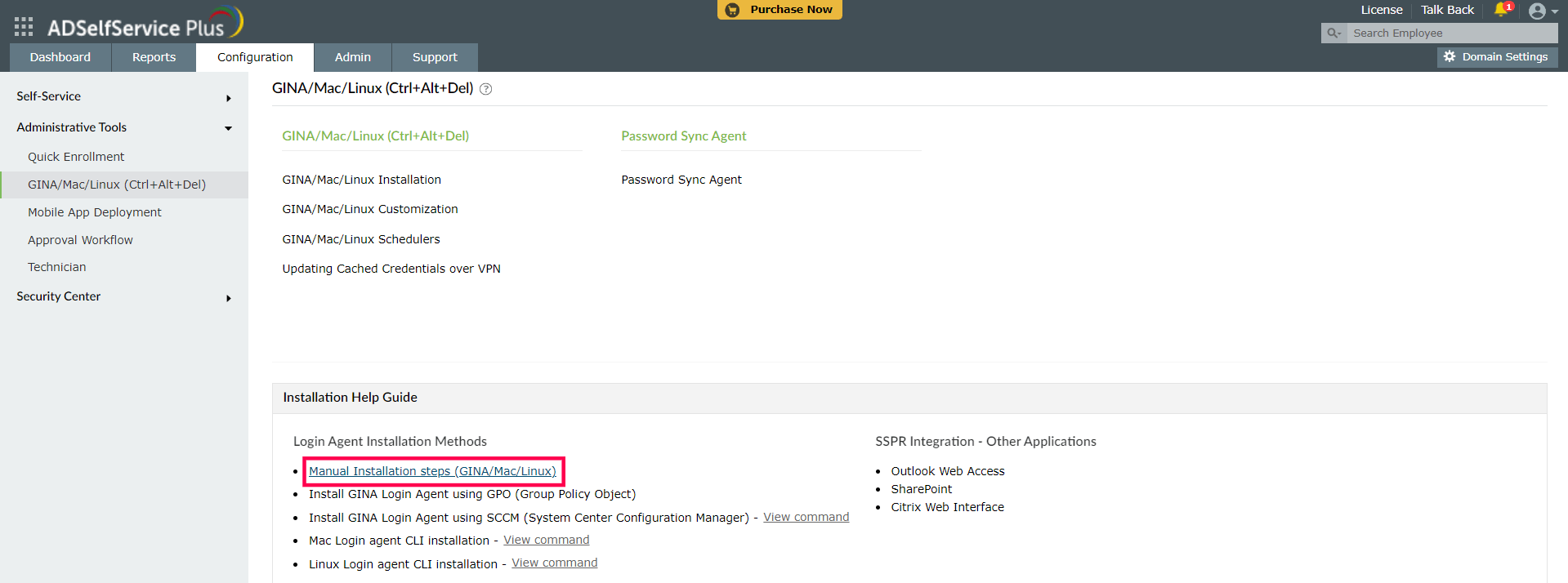Image resolution: width=1568 pixels, height=583 pixels.
Task: Open Quick Enrollment in sidebar
Action: 76,157
